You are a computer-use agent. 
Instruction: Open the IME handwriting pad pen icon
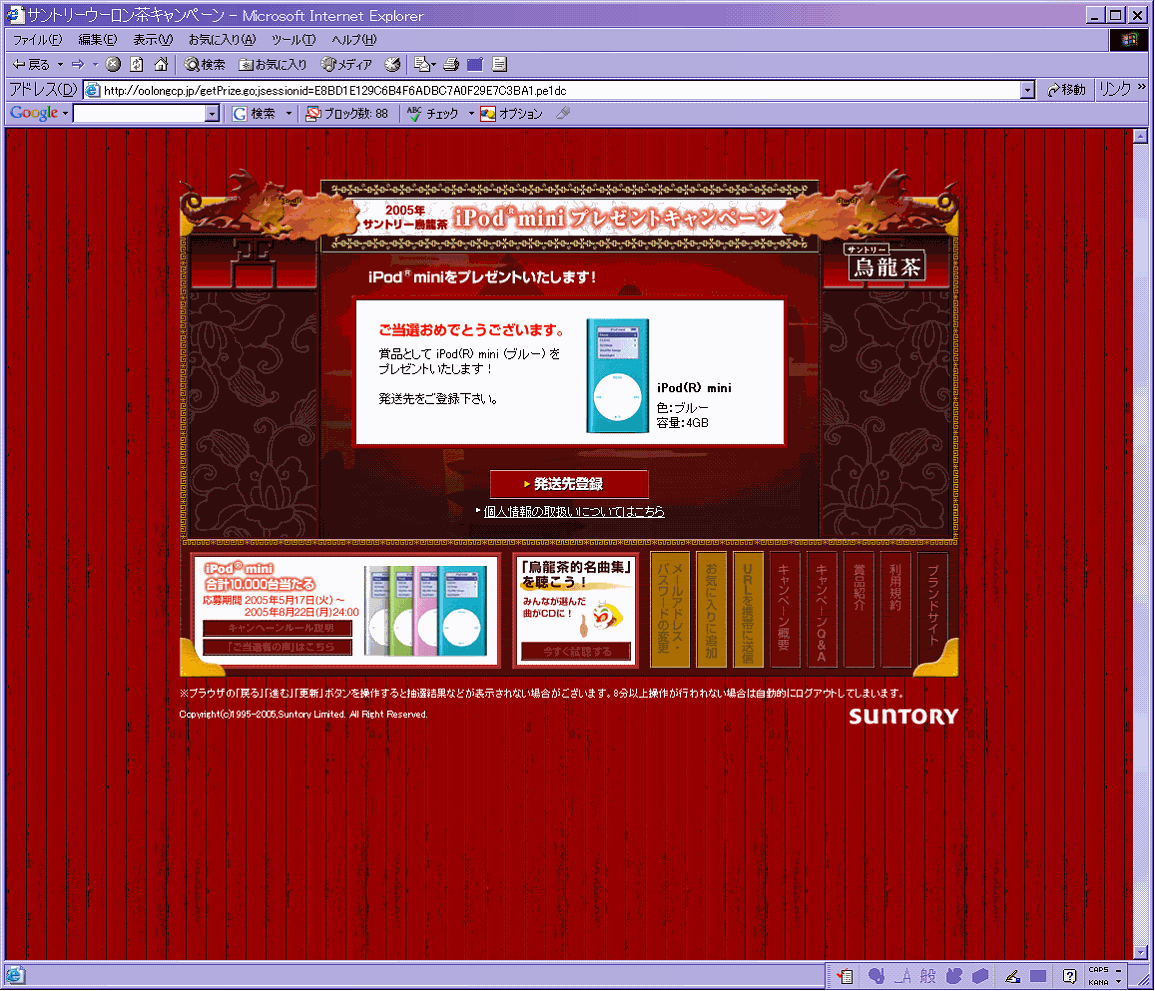coord(1013,976)
